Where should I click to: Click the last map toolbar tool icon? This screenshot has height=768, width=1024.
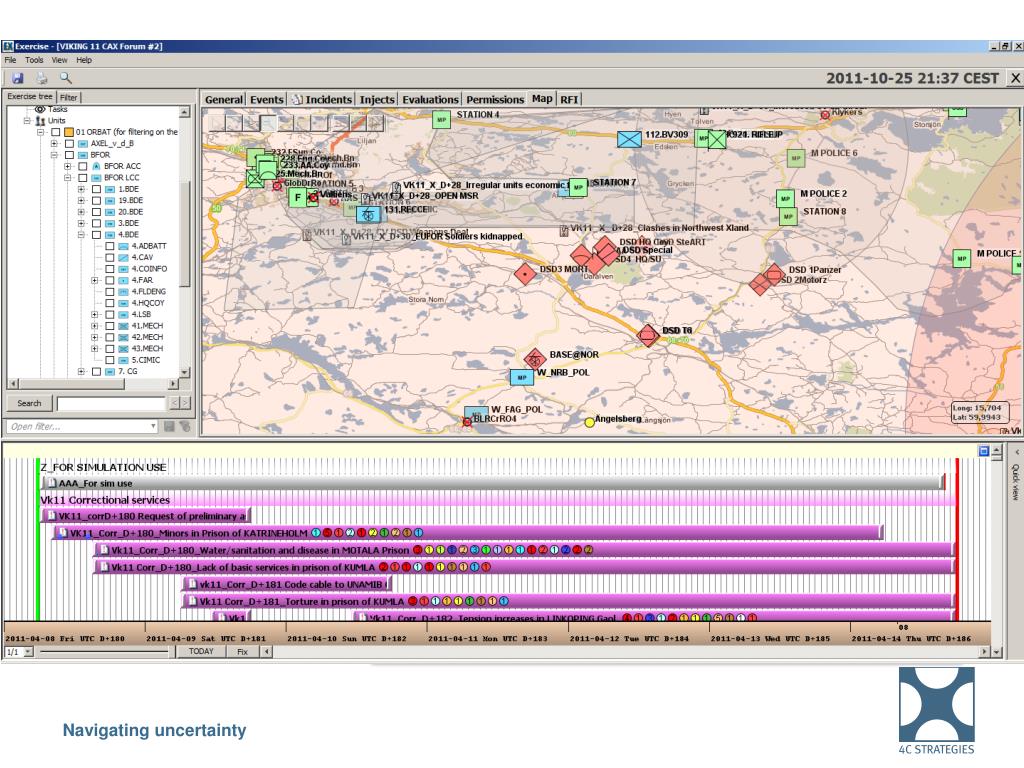pos(375,122)
